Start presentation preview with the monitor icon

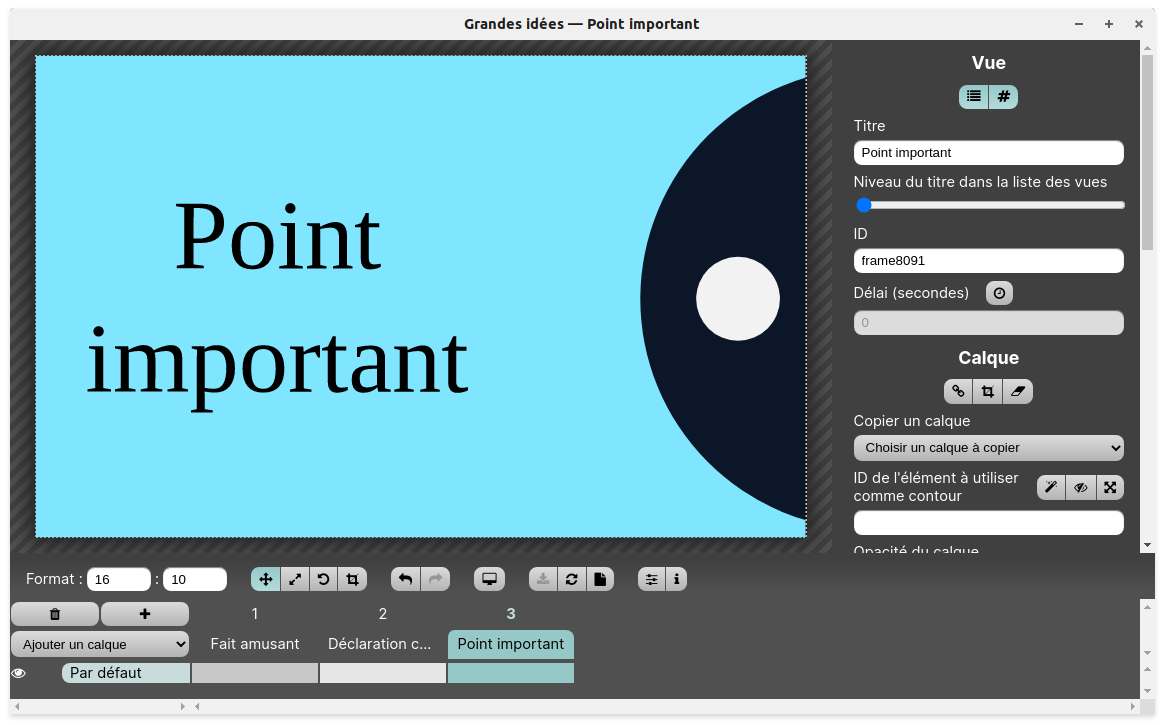(x=489, y=579)
